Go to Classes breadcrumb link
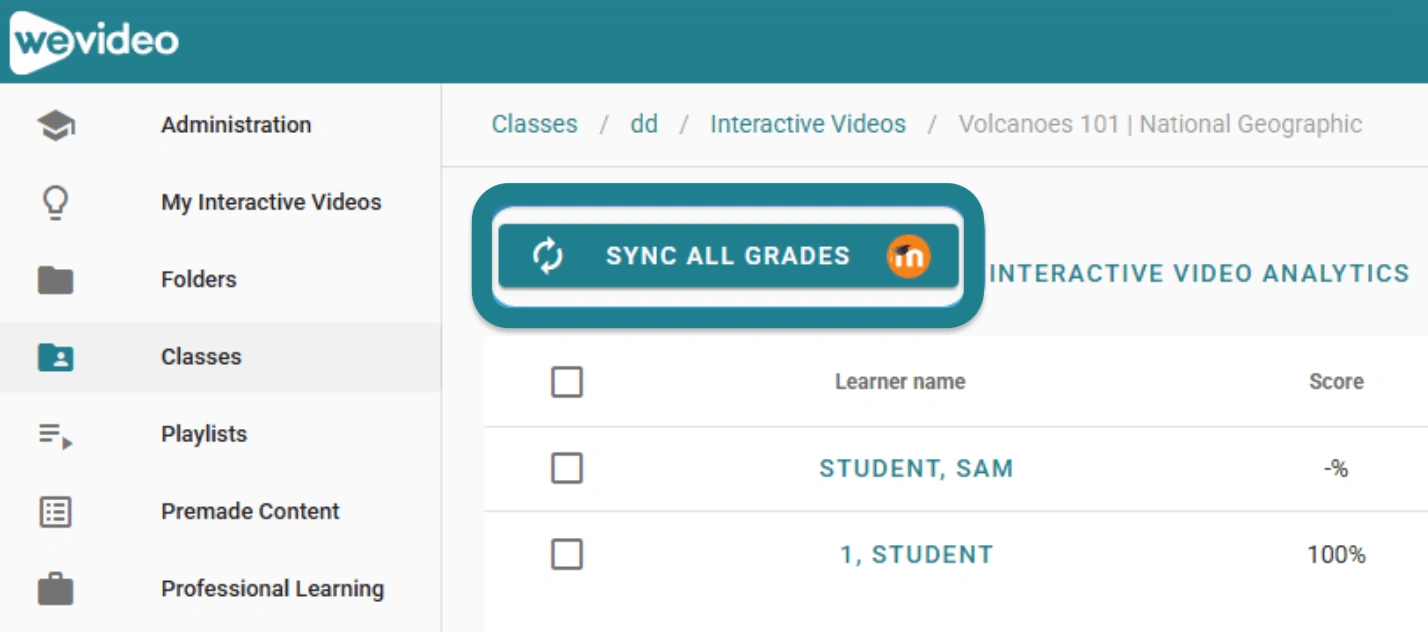This screenshot has height=632, width=1428. (x=535, y=124)
